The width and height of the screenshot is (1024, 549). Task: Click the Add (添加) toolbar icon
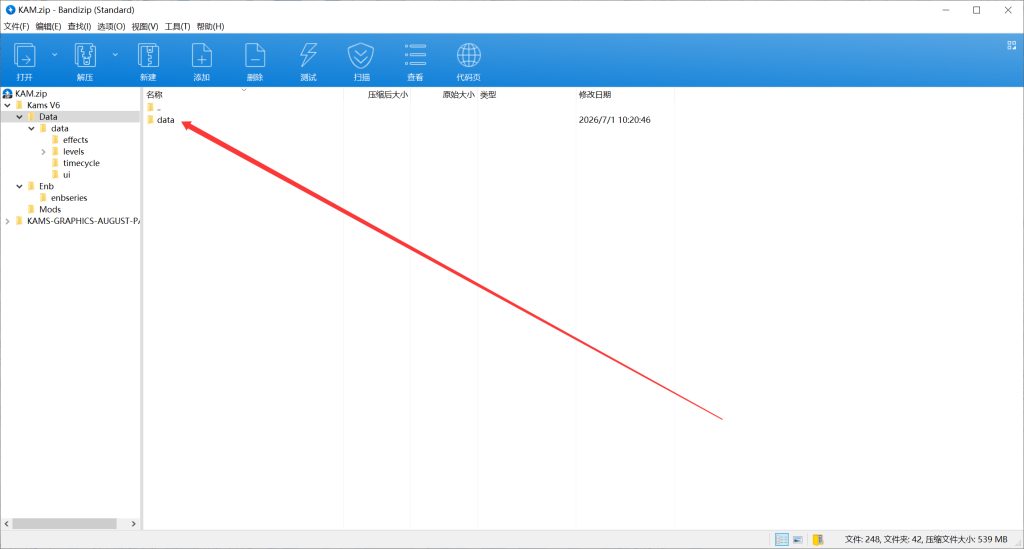(x=201, y=56)
